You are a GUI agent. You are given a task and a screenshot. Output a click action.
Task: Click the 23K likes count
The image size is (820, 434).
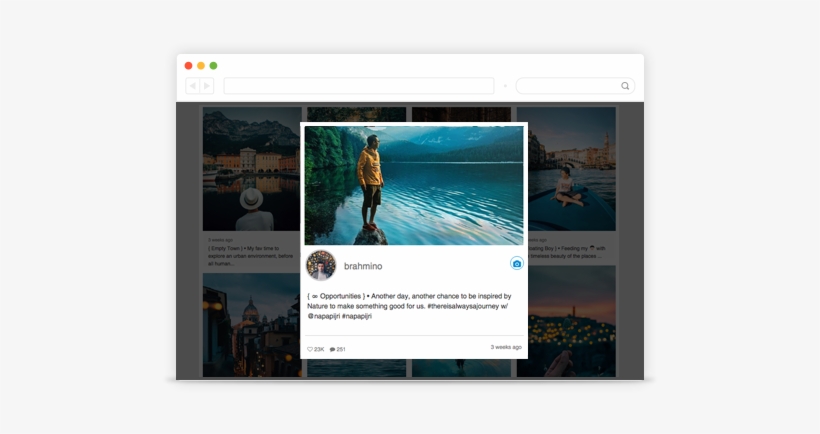point(319,349)
